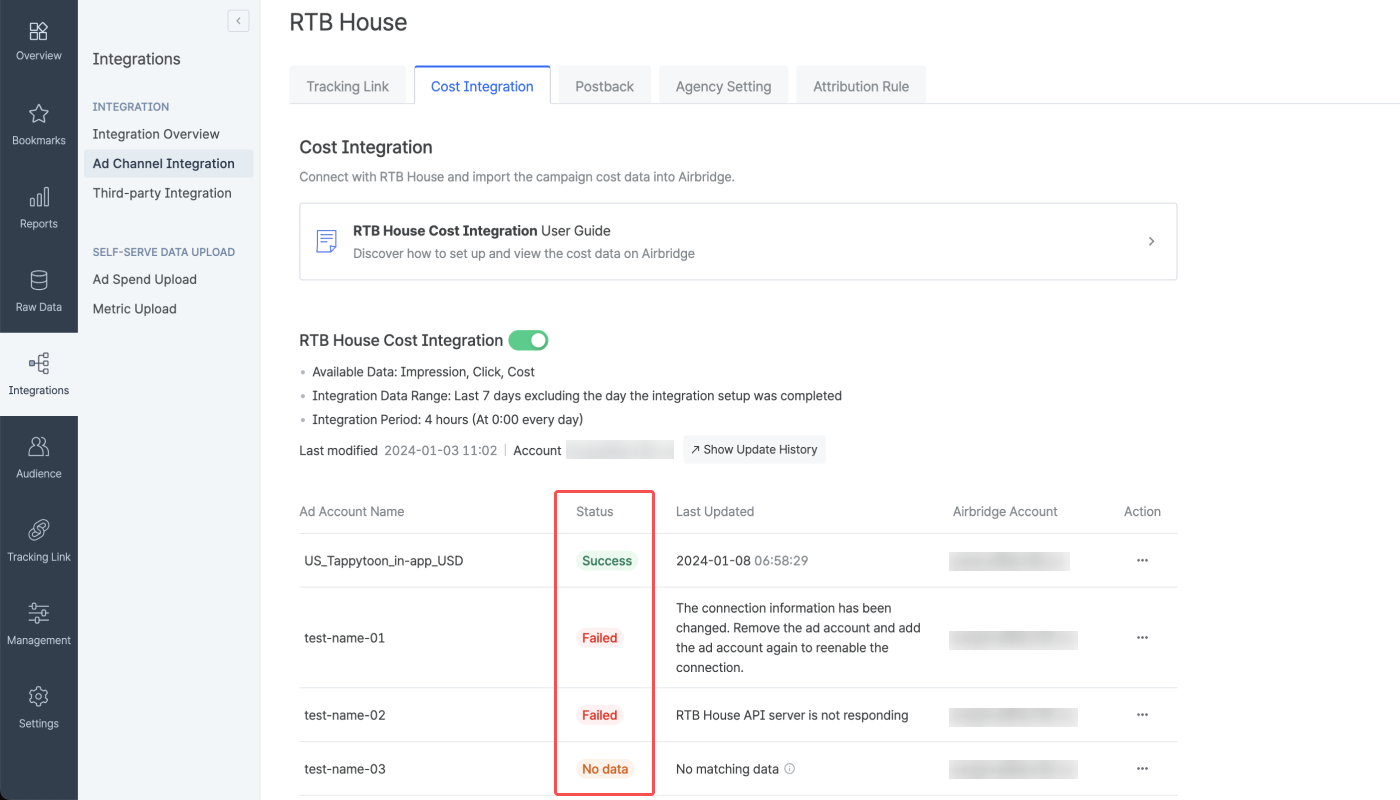
Task: Open Raw Data database icon
Action: click(x=38, y=280)
